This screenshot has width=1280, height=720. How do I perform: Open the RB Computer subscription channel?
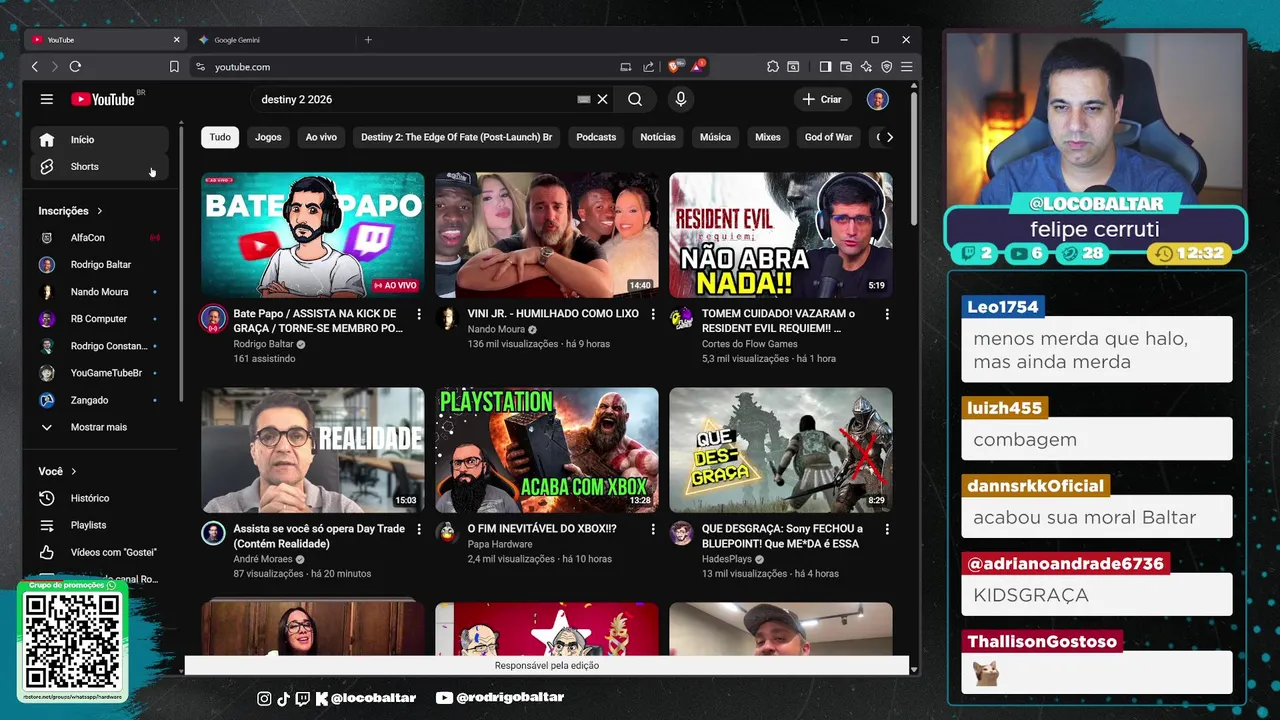point(99,319)
